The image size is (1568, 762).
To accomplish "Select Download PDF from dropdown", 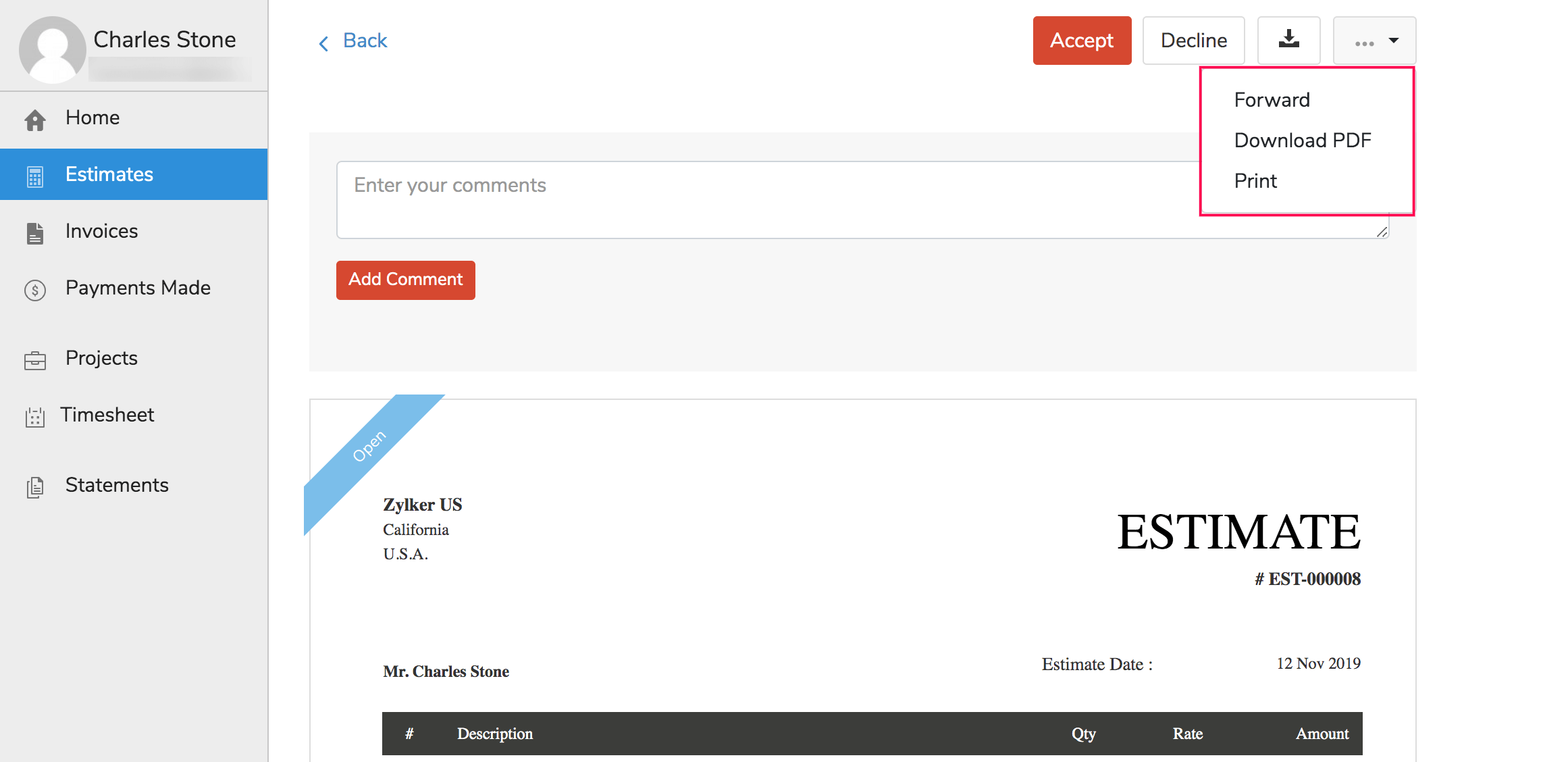I will pos(1302,140).
